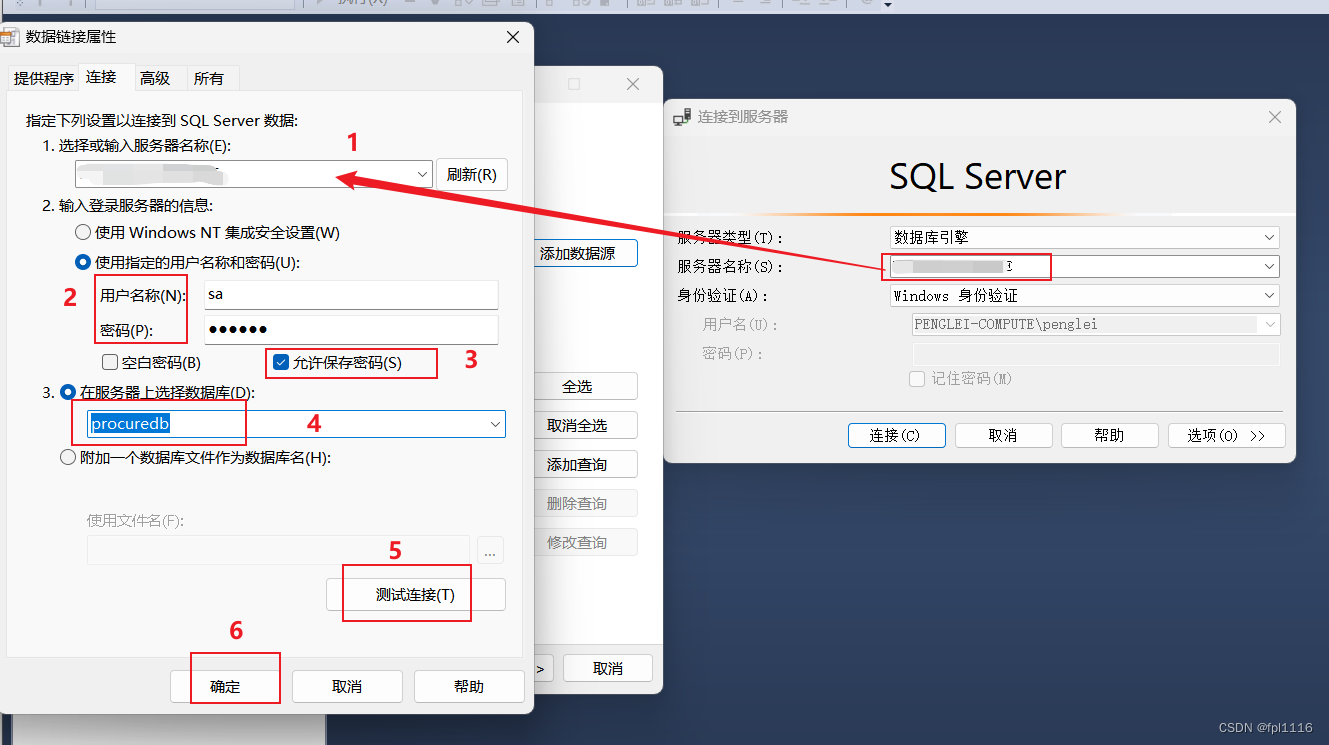Click the 连接(C) button
The height and width of the screenshot is (745, 1329).
[897, 435]
